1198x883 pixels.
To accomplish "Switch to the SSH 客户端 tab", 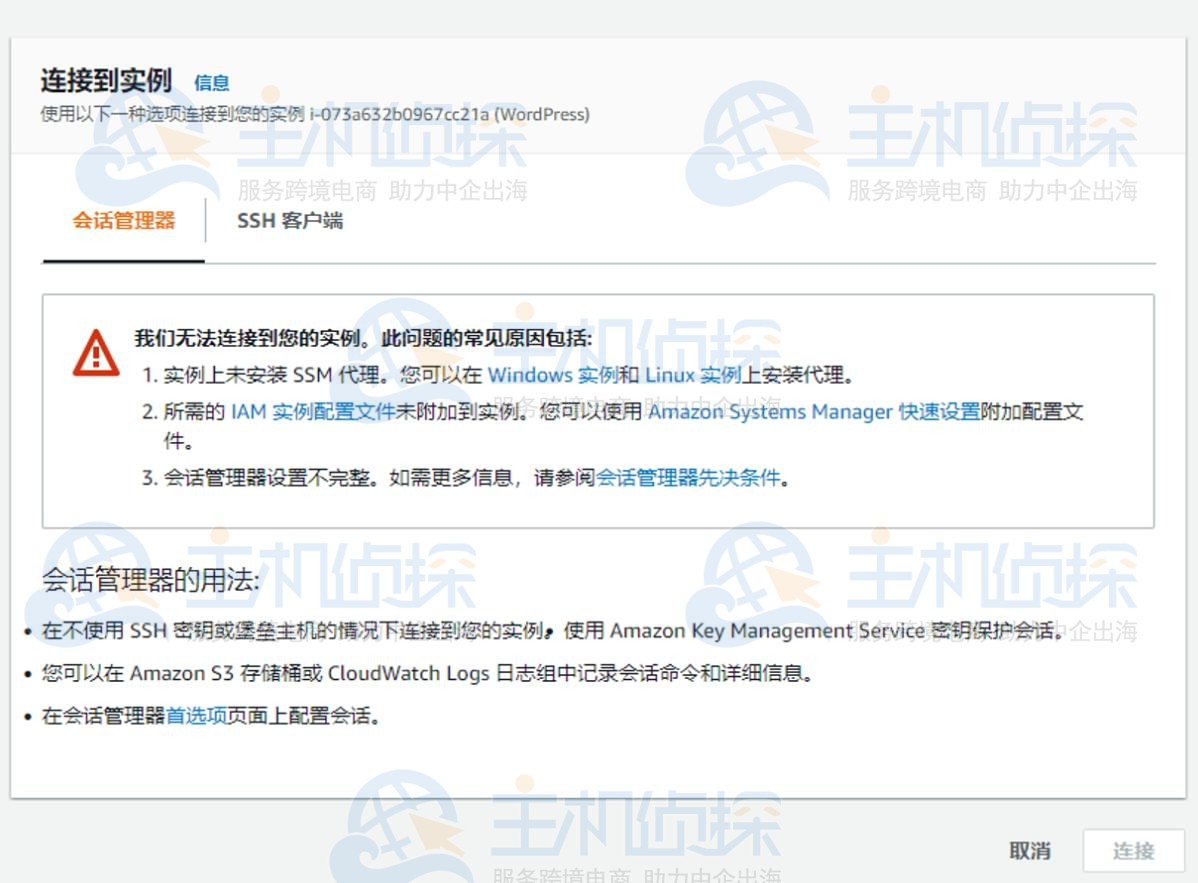I will pos(290,221).
